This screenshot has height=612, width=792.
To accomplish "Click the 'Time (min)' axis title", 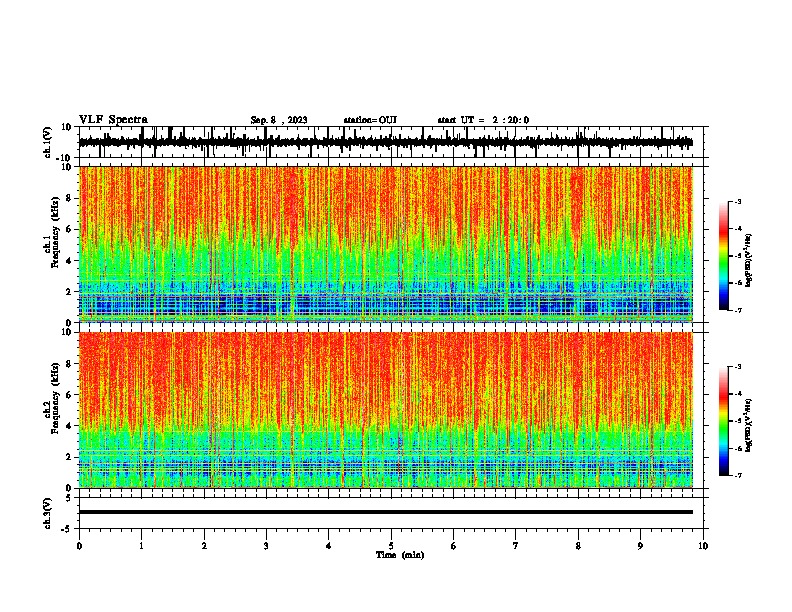I will [x=400, y=555].
